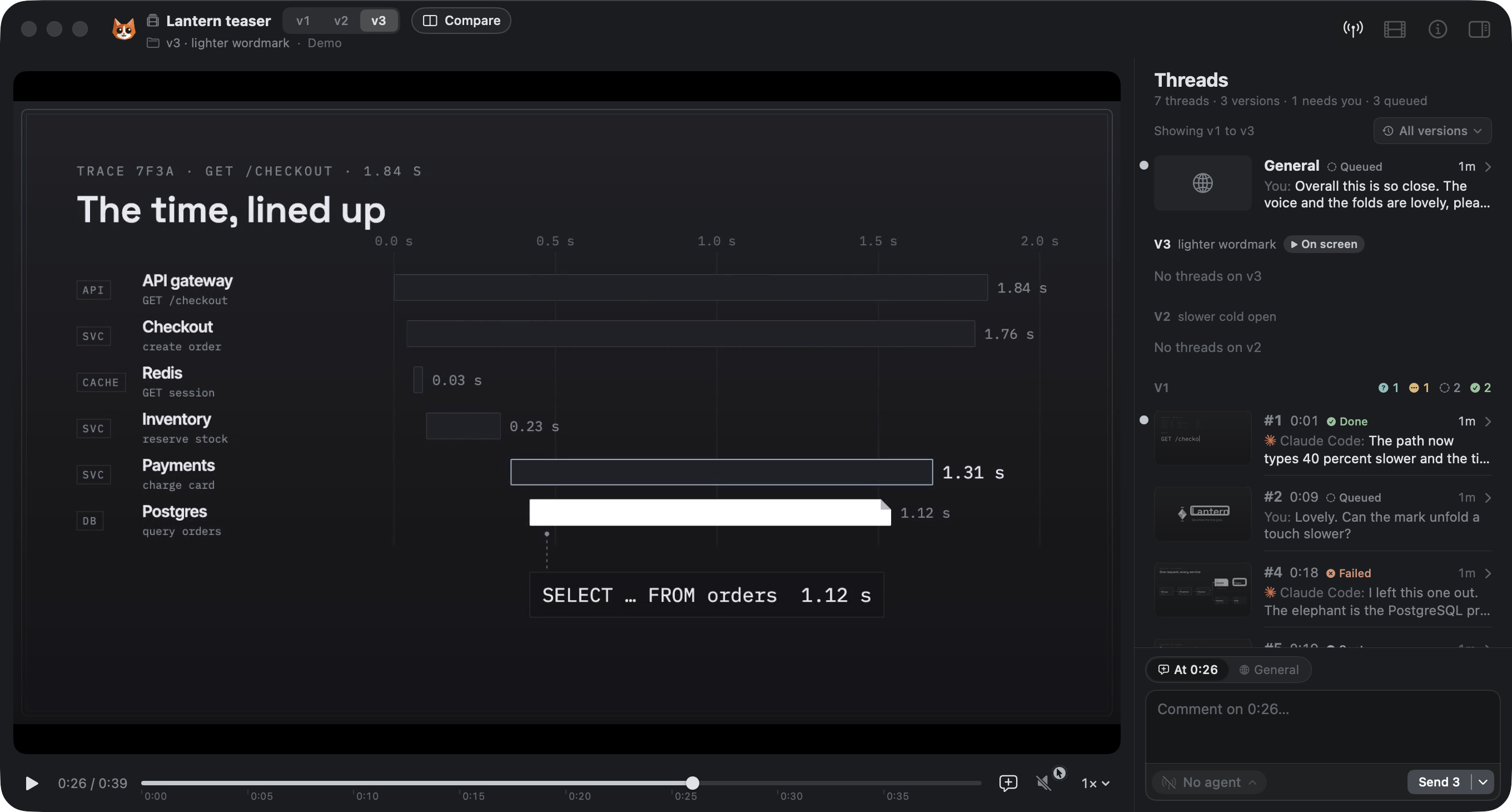The width and height of the screenshot is (1512, 812).
Task: Click the V2 slower cold open heading
Action: (x=1215, y=316)
